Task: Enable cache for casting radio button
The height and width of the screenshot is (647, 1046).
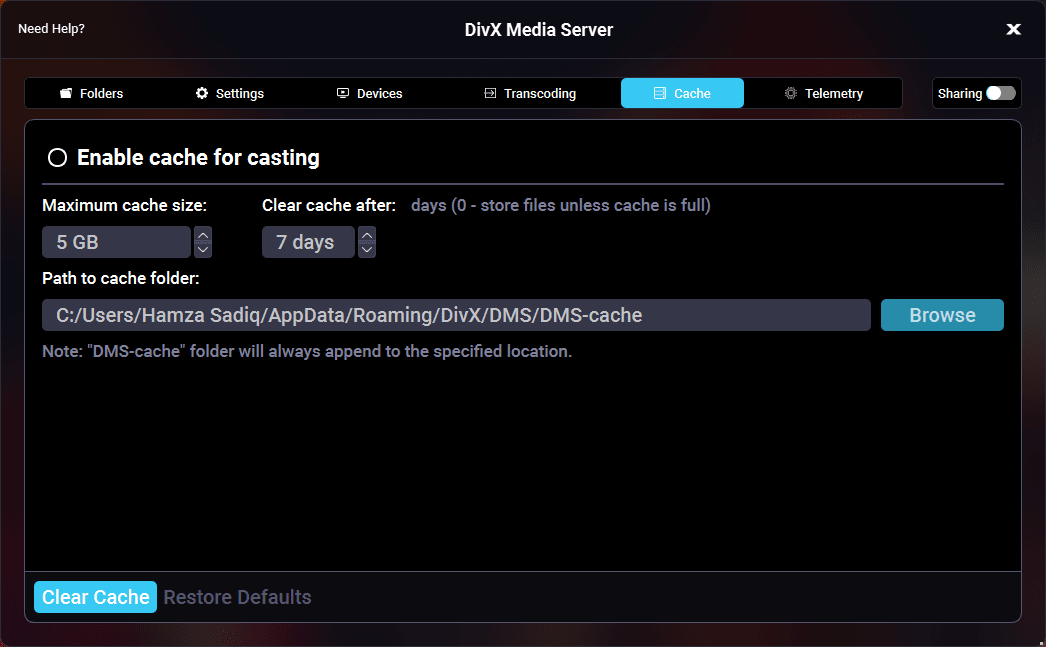Action: coord(57,157)
